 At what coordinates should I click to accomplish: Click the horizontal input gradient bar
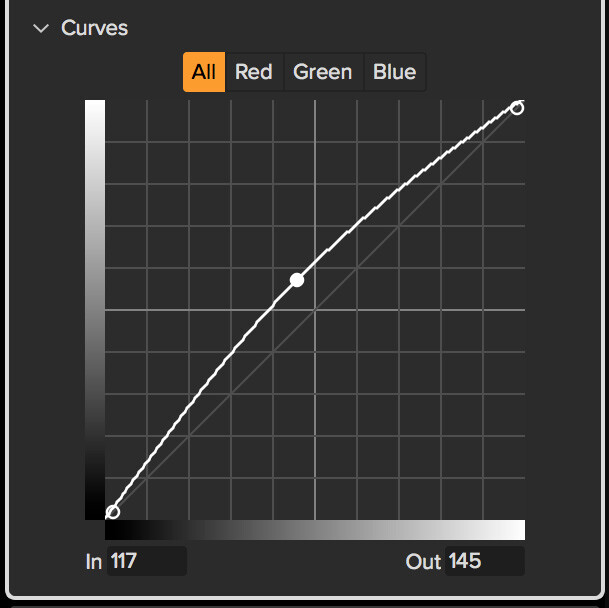(x=315, y=530)
